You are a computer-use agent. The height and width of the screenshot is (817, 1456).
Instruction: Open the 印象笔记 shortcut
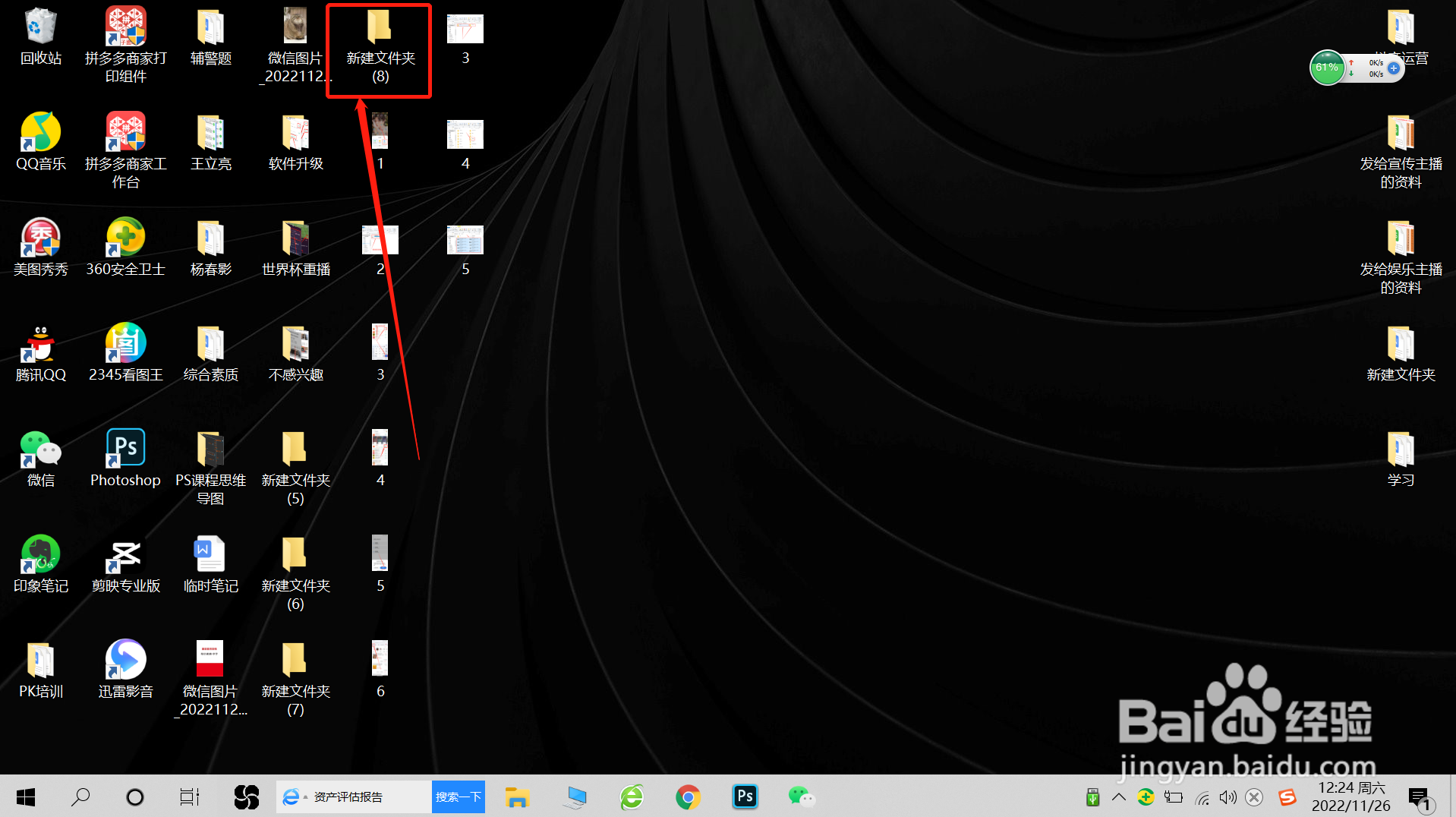41,565
